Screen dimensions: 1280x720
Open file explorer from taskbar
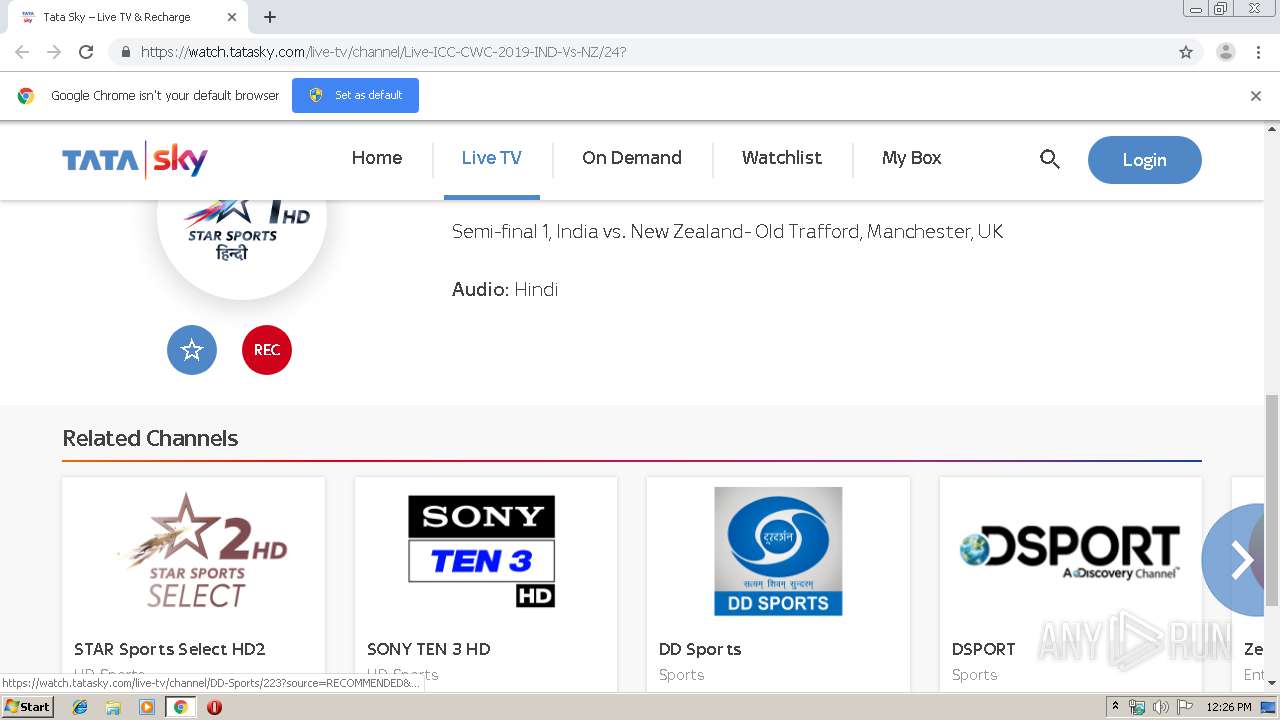coord(113,707)
